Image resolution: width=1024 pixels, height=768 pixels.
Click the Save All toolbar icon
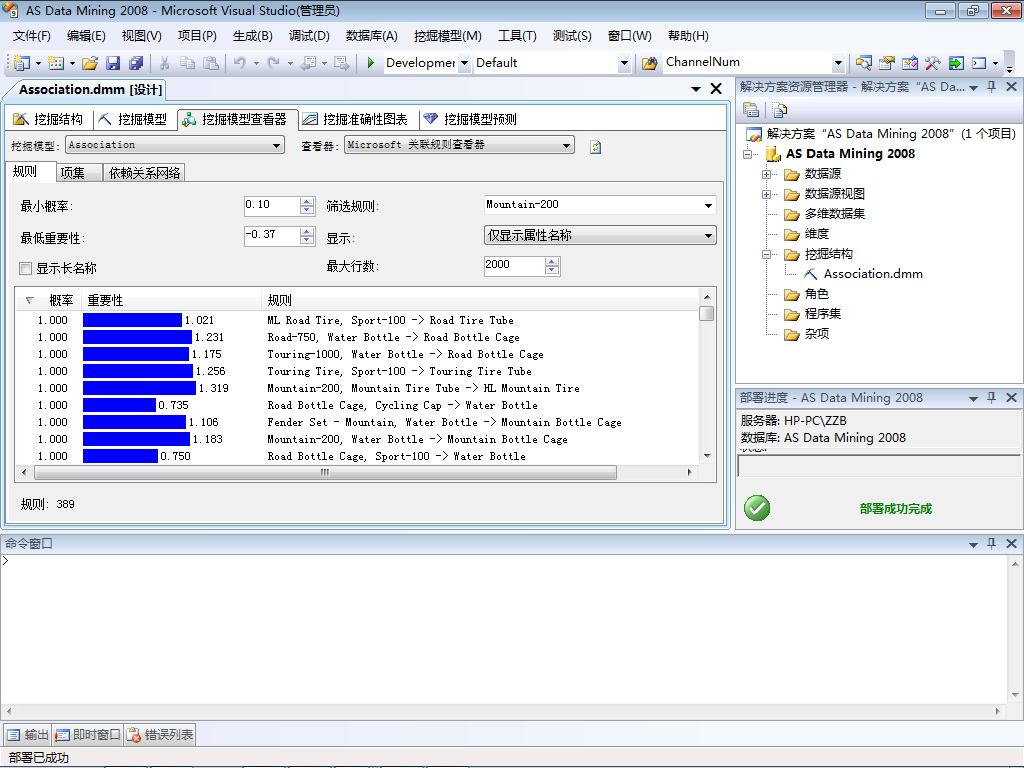tap(136, 63)
